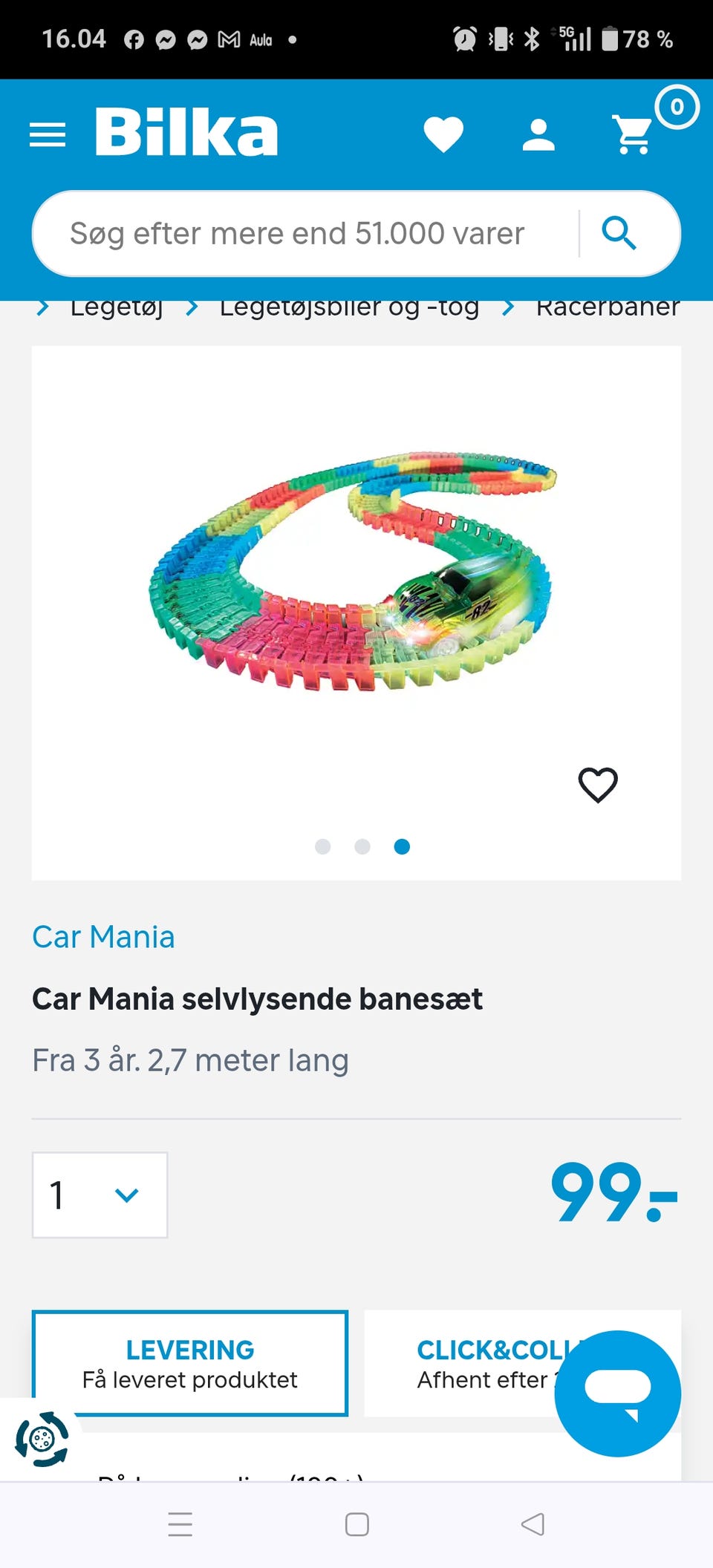Open the user account icon
713x1568 pixels.
tap(538, 135)
